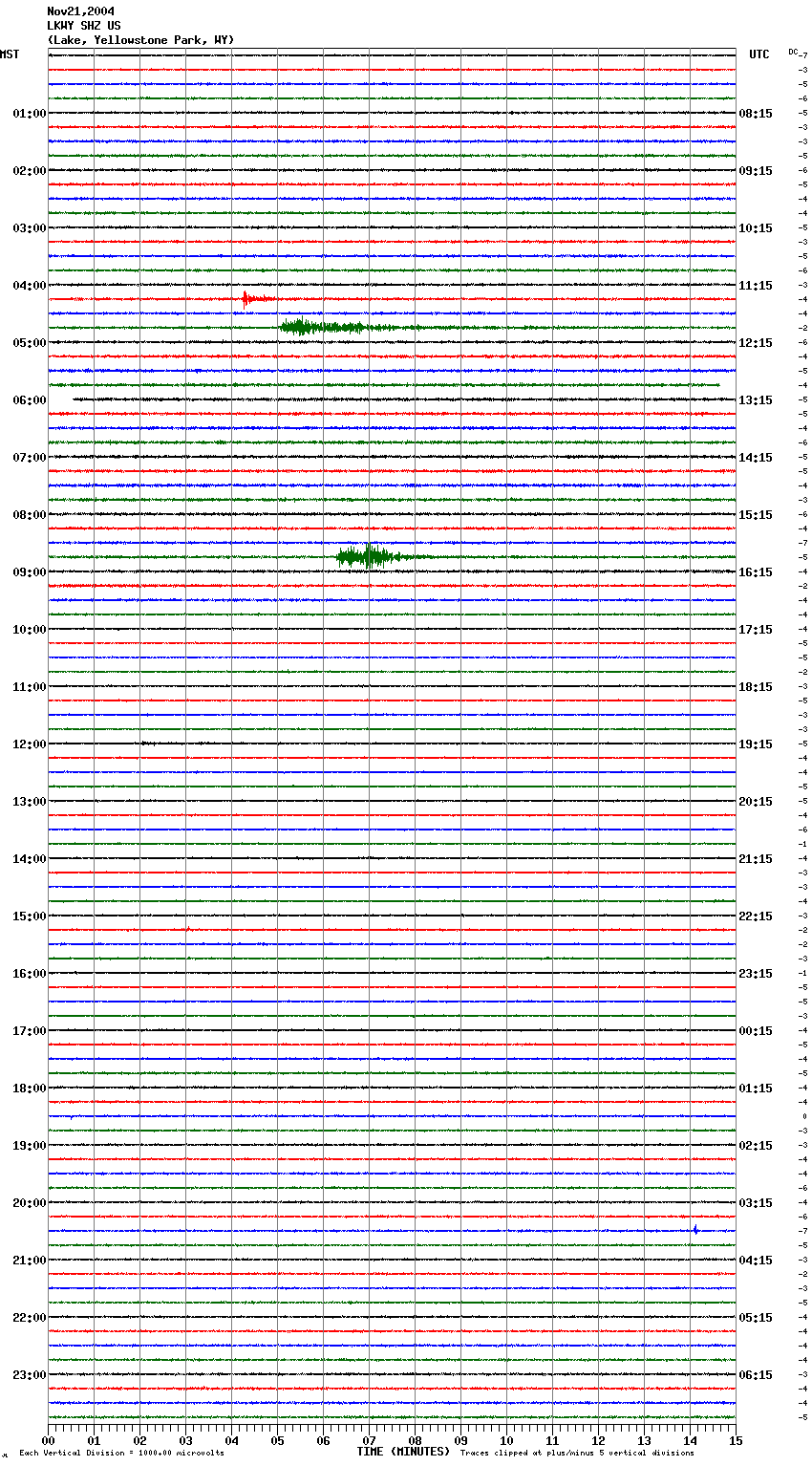This screenshot has height=1466, width=812.
Task: Click the vertical division microvolts footnote
Action: 121,1454
